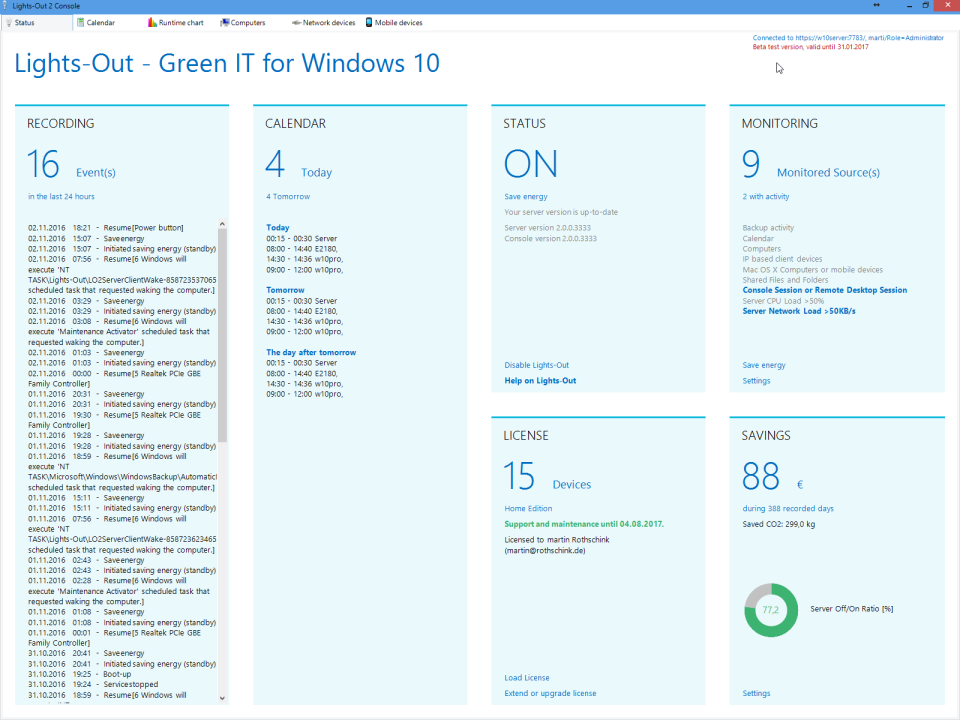Switch to the Status tab
Image resolution: width=960 pixels, height=720 pixels.
click(x=24, y=22)
